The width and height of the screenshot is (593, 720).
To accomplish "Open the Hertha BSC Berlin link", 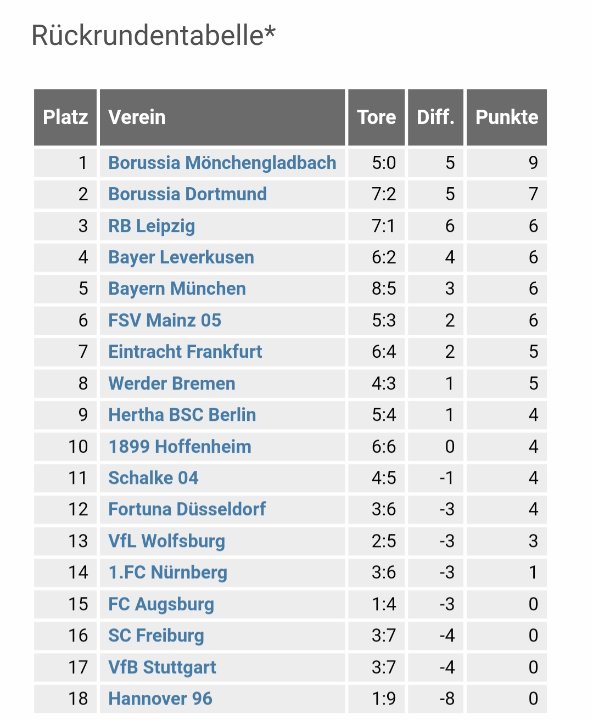I will (182, 415).
